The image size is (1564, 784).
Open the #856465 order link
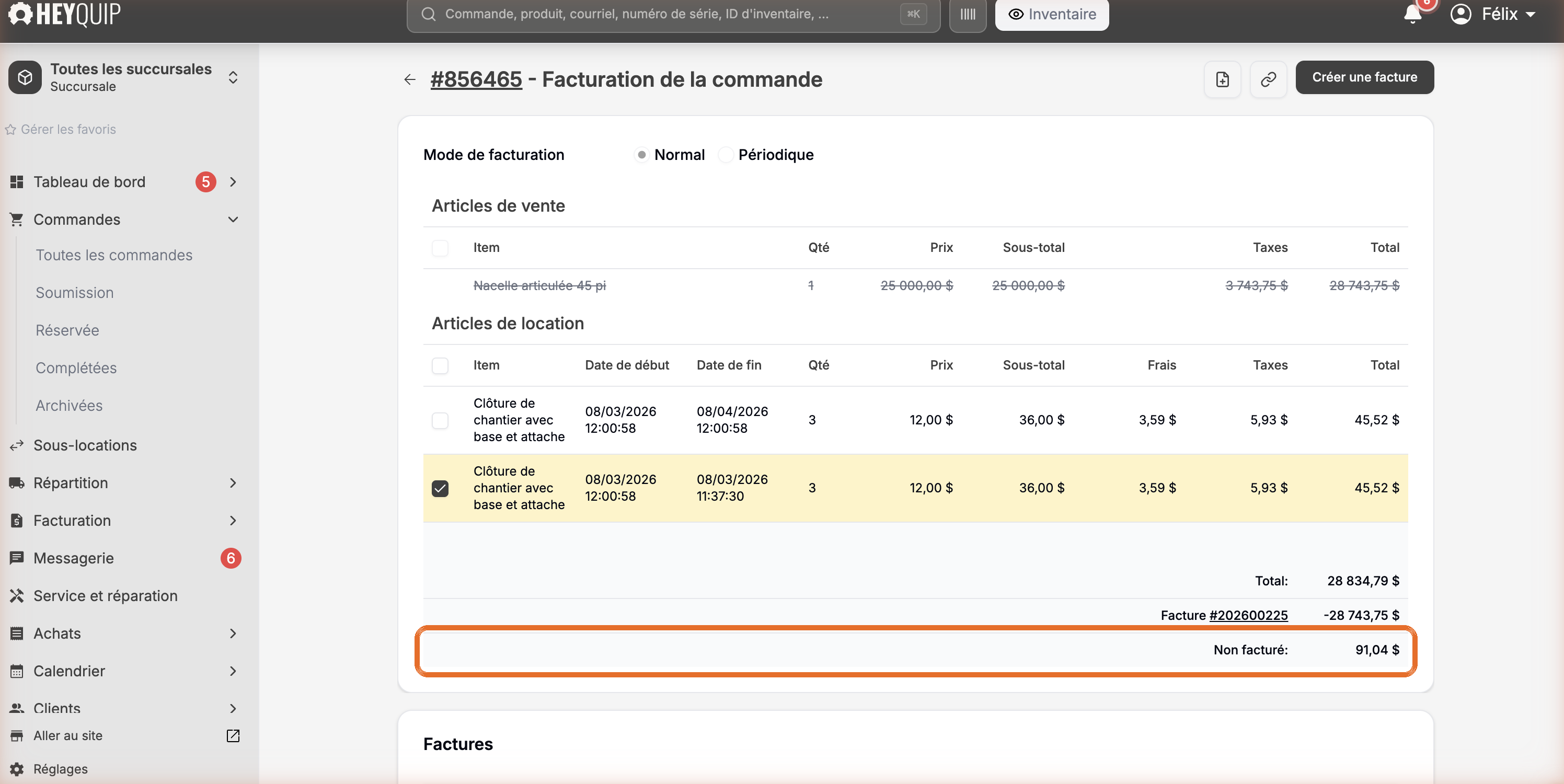(476, 79)
